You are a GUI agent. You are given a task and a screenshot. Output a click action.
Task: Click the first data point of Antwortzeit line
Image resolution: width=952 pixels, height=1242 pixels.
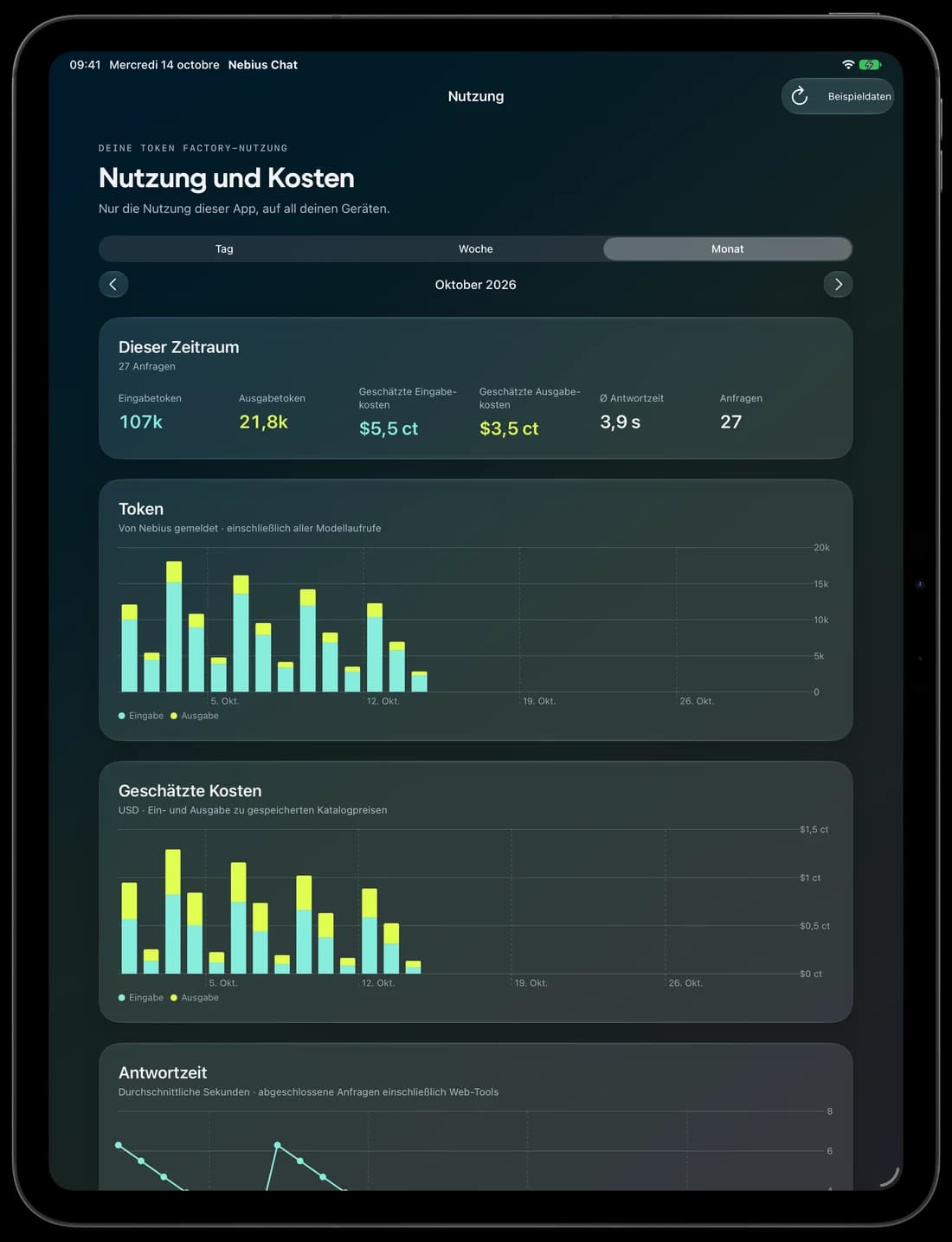coord(119,1145)
